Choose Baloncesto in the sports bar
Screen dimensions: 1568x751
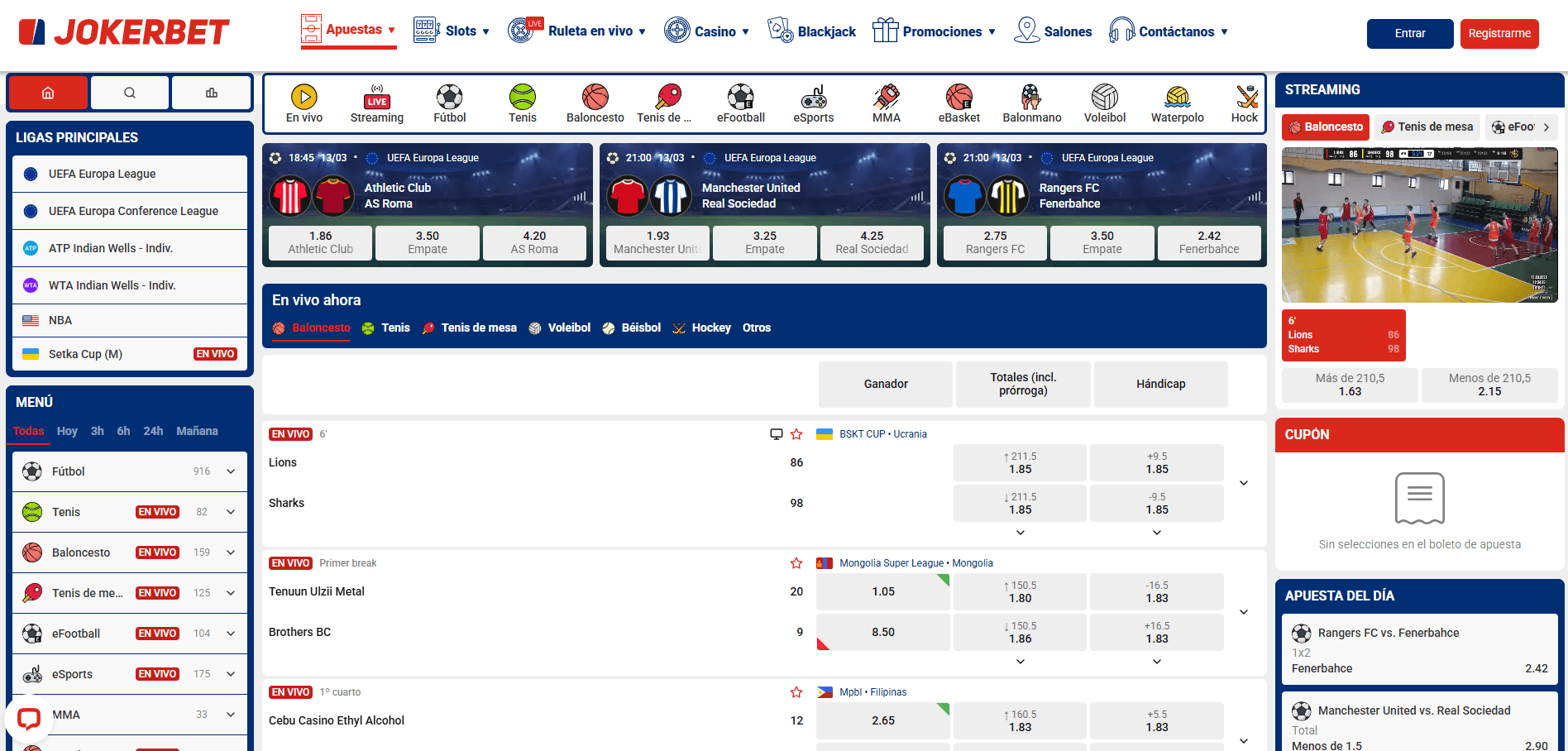595,104
